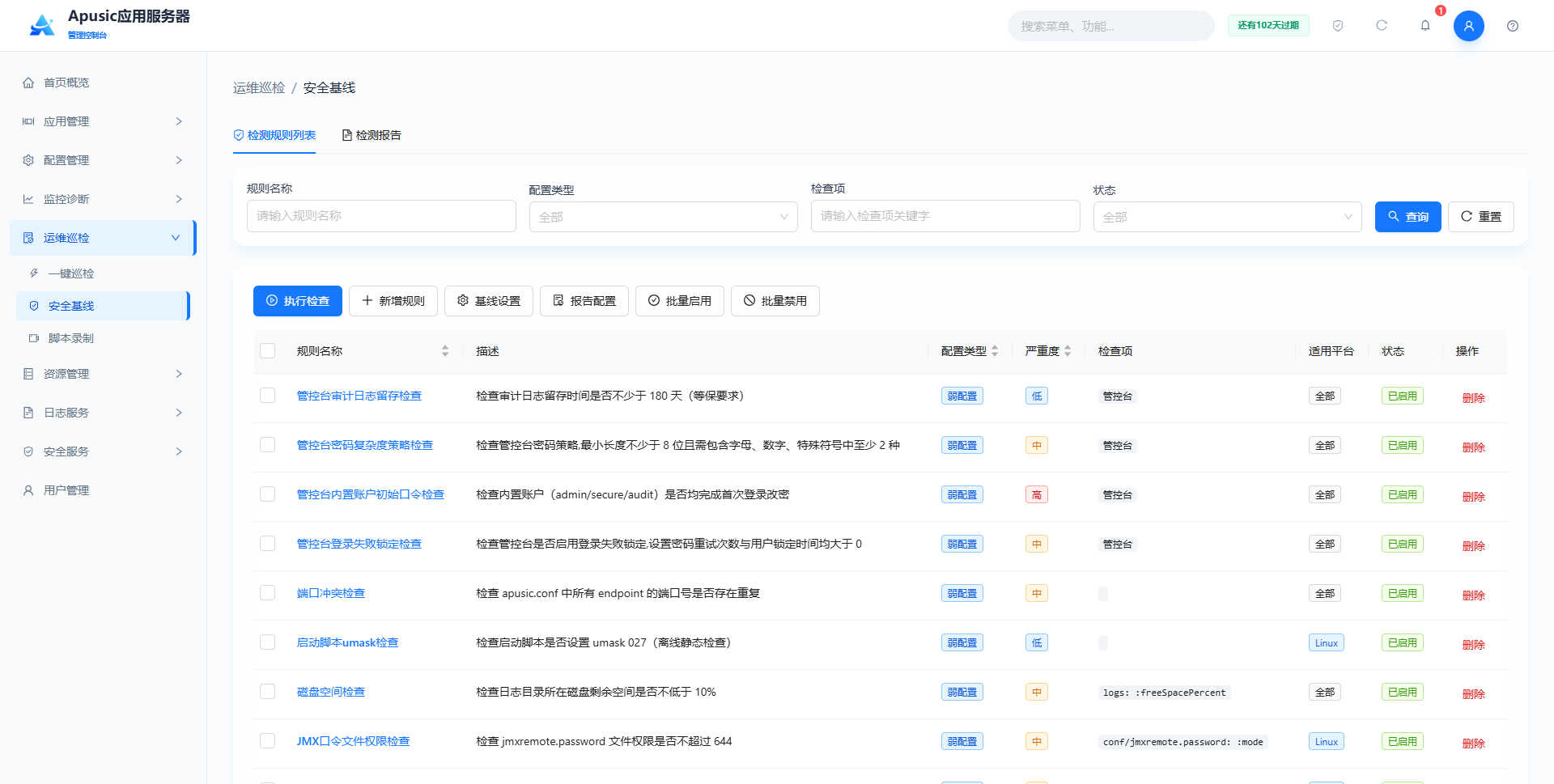Expand 监控诊断 sidebar menu
This screenshot has height=784, width=1554.
click(104, 199)
